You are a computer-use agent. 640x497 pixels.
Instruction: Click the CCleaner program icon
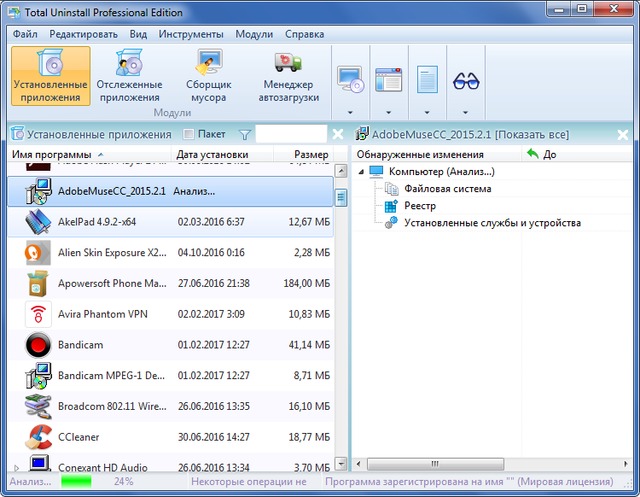pyautogui.click(x=39, y=435)
